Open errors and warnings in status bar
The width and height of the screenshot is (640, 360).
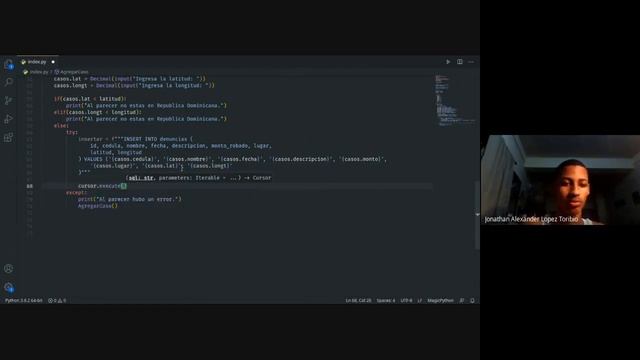click(x=57, y=300)
